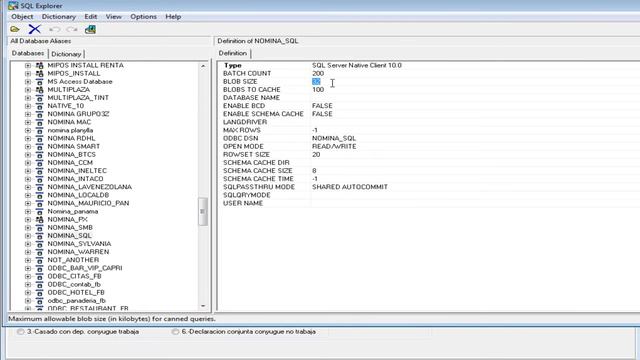
Task: Expand the nomina planylla tree node
Action: point(28,130)
